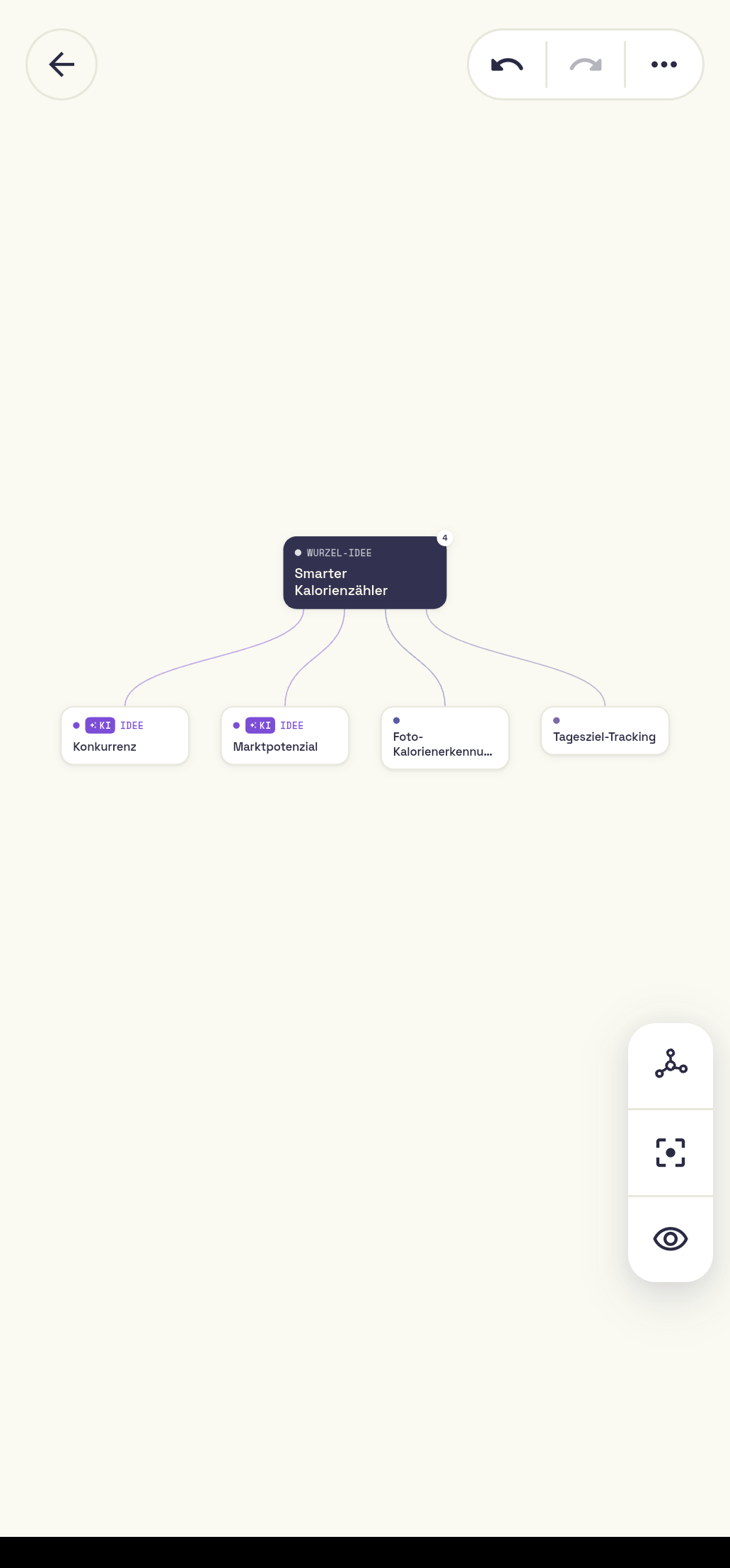The height and width of the screenshot is (1568, 730).
Task: Open the Foto-Kalorienerkennung node
Action: (x=445, y=738)
